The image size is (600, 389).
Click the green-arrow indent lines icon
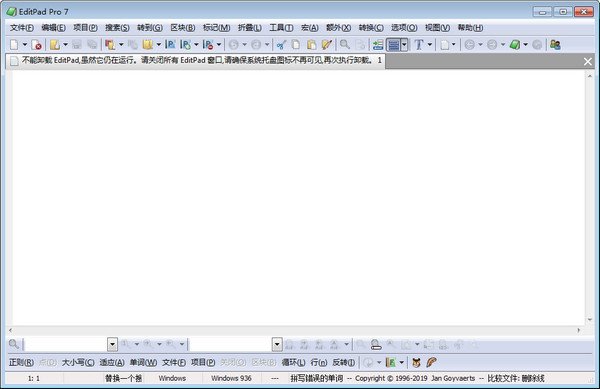point(378,45)
